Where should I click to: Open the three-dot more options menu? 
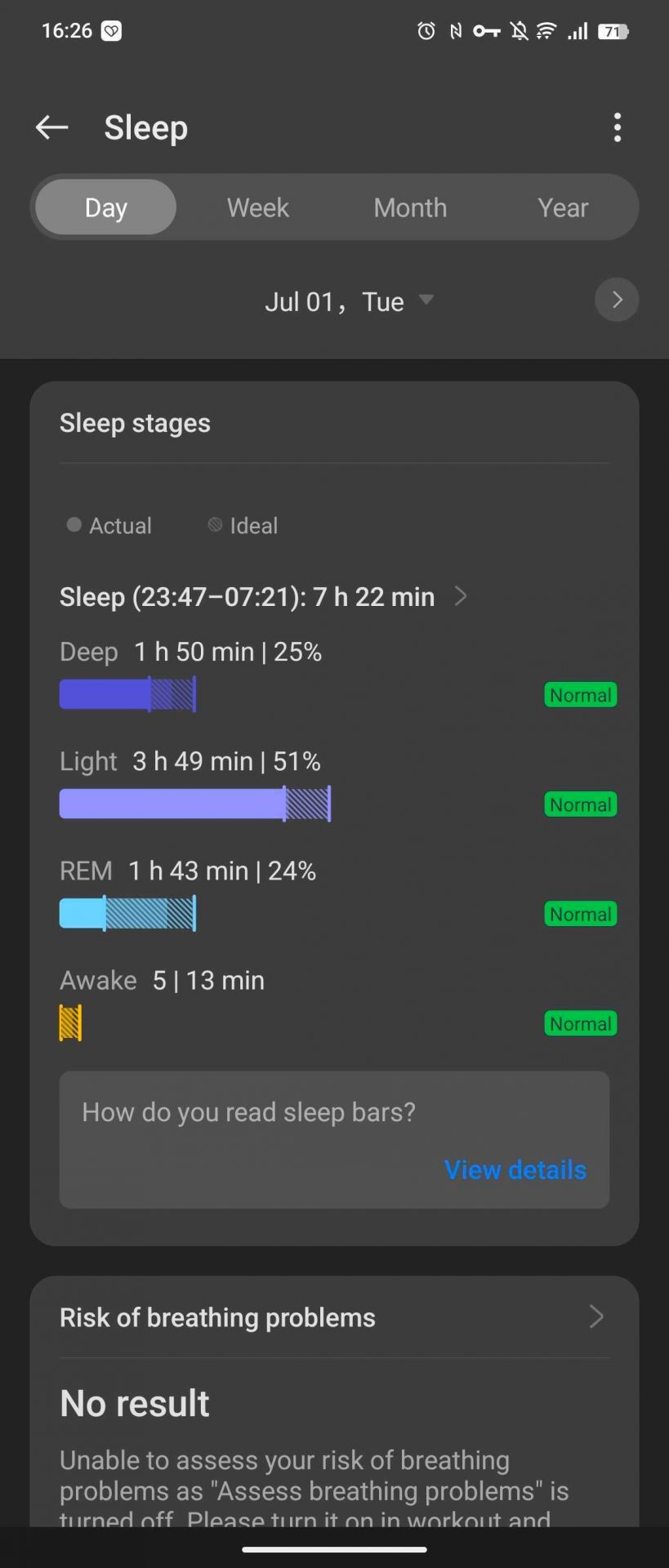pos(617,127)
